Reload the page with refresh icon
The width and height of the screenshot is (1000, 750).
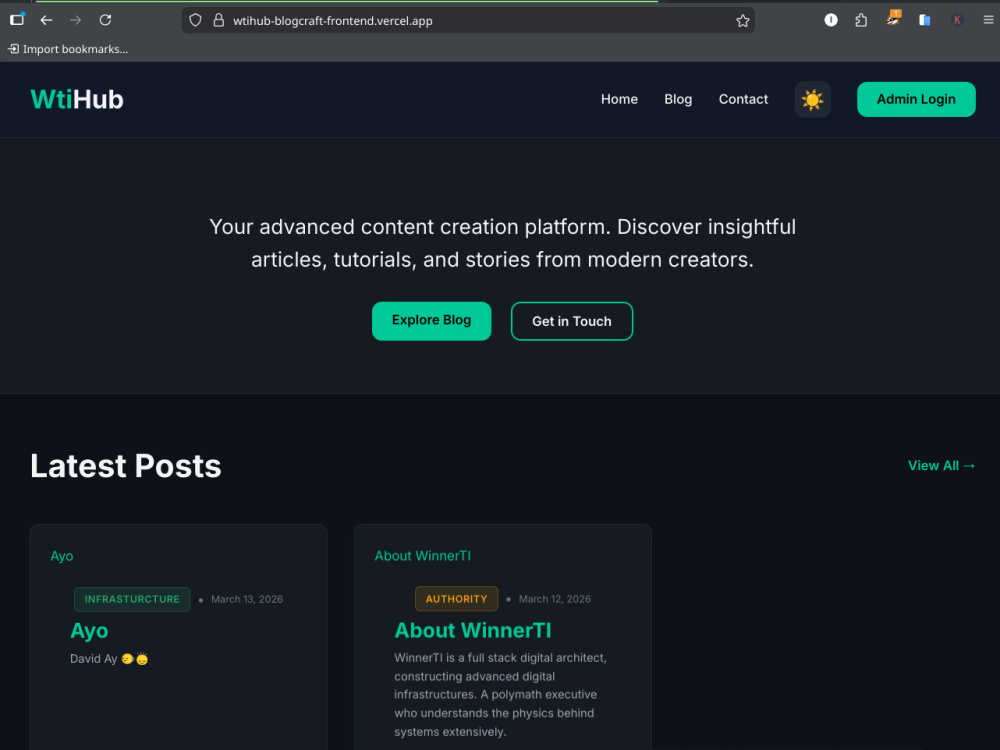pyautogui.click(x=105, y=20)
